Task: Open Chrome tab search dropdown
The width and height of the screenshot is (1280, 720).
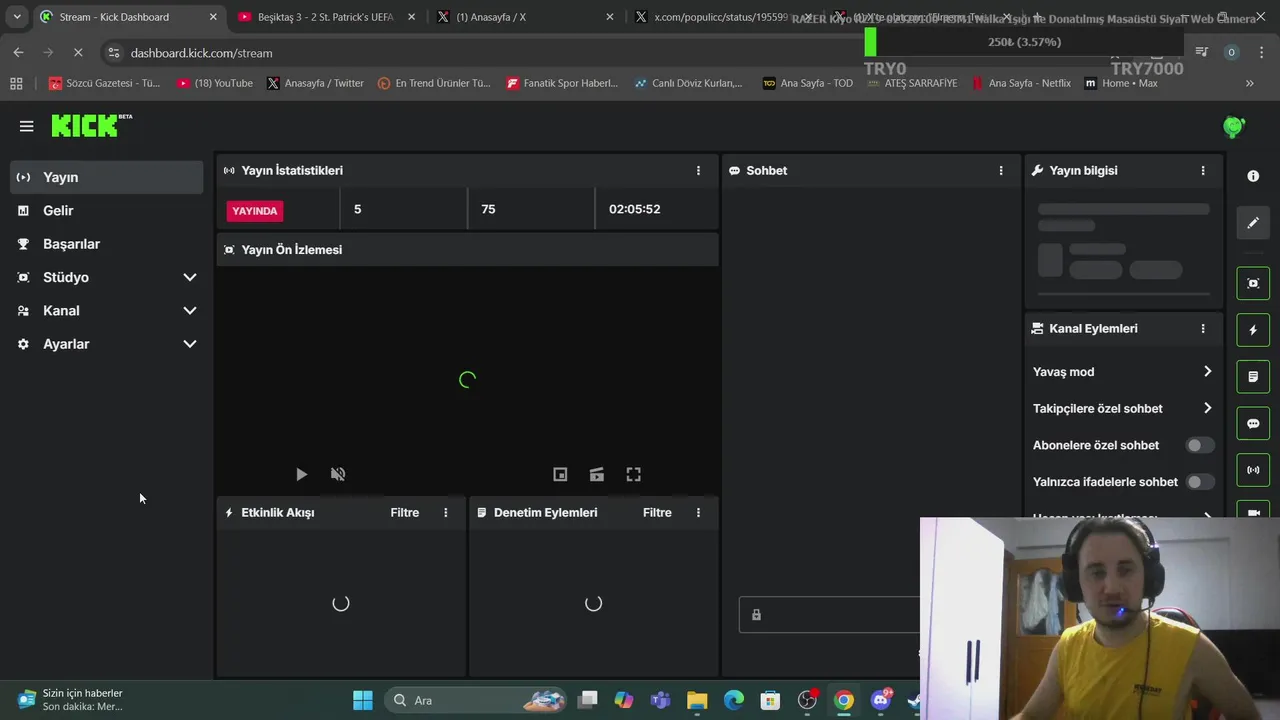Action: (17, 17)
